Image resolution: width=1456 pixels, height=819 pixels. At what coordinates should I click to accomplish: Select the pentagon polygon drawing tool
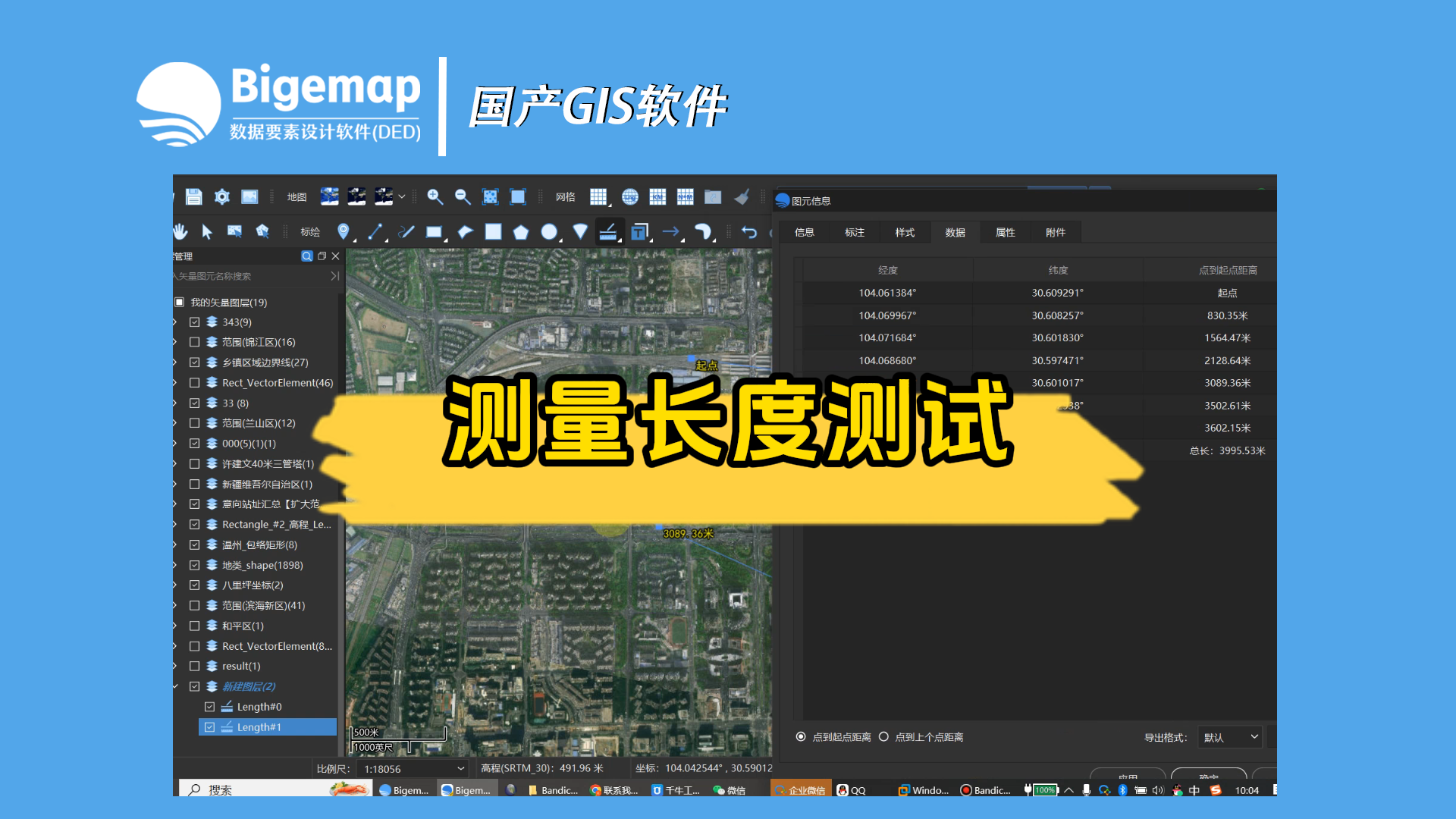click(521, 232)
